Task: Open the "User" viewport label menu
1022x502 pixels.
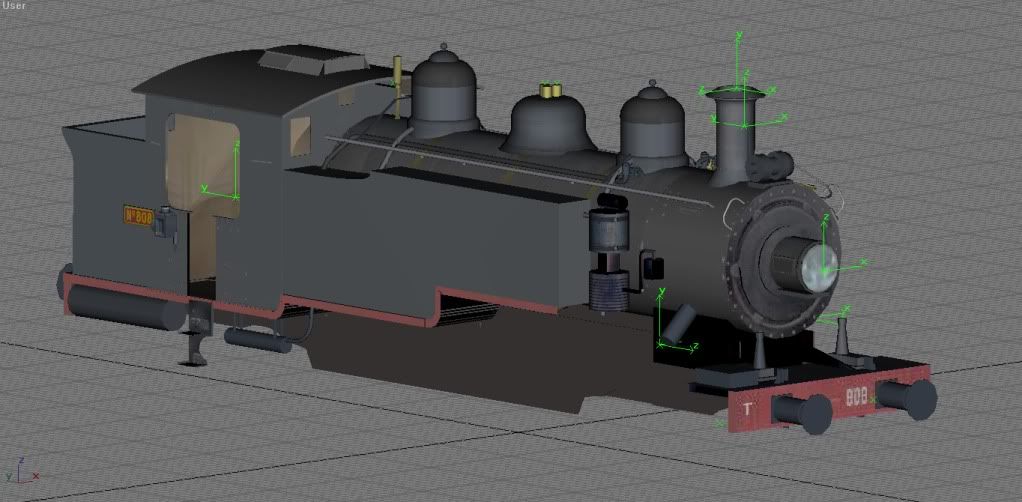Action: coord(13,5)
